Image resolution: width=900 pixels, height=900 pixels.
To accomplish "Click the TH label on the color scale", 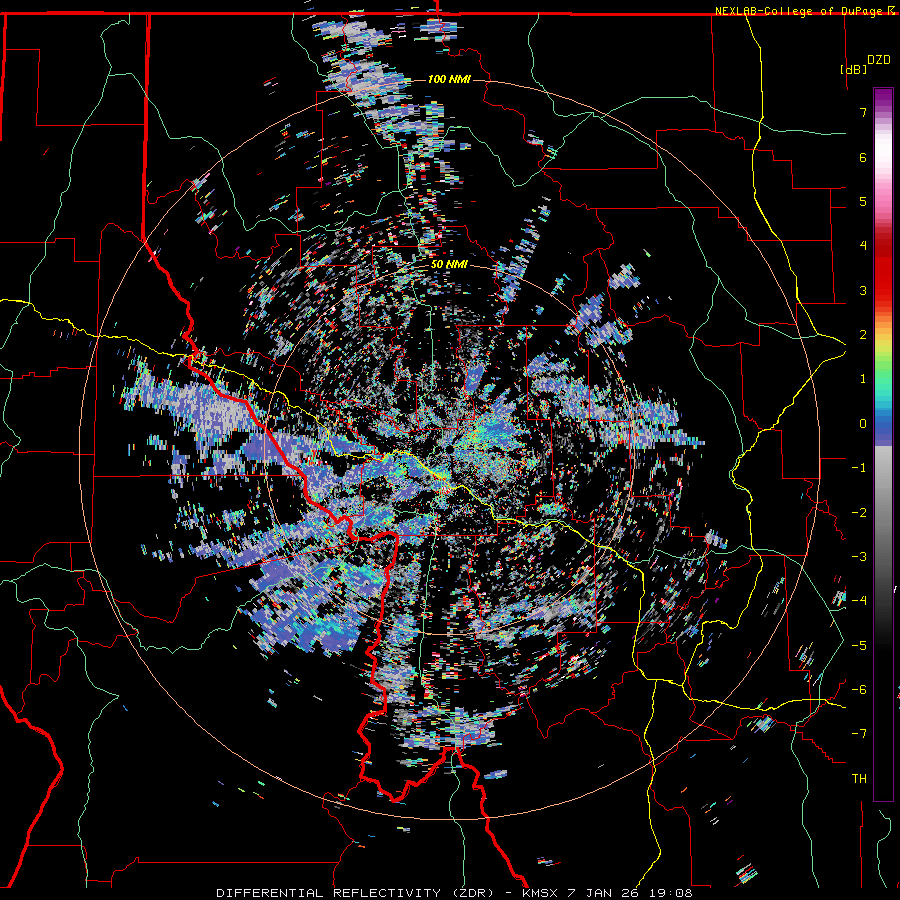I will tap(859, 779).
